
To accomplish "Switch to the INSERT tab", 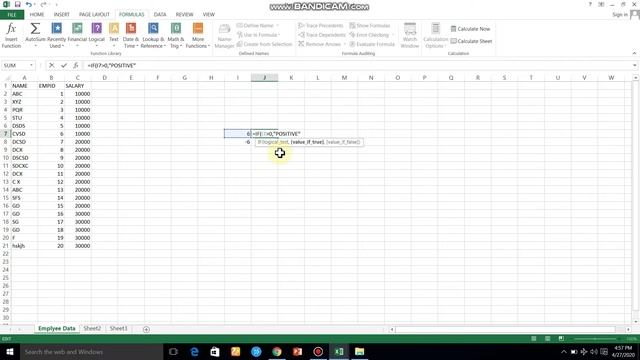I will click(62, 15).
